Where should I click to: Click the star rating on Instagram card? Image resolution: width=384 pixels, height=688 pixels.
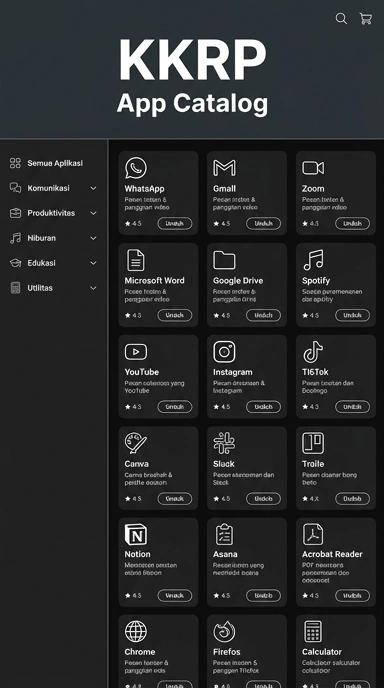tap(222, 407)
